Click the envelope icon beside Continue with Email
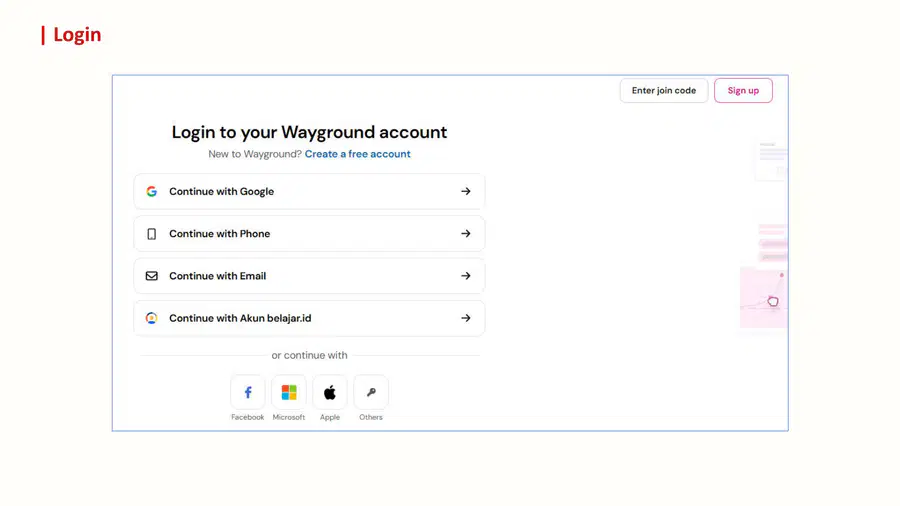The width and height of the screenshot is (900, 506). point(152,276)
